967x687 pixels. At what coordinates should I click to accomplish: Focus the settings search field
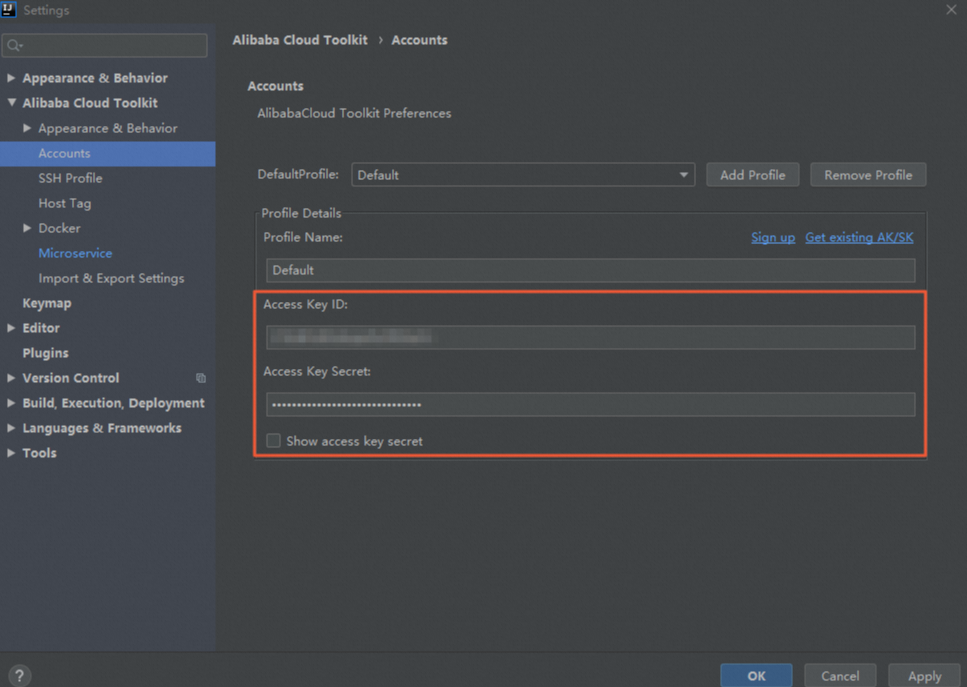pos(105,46)
